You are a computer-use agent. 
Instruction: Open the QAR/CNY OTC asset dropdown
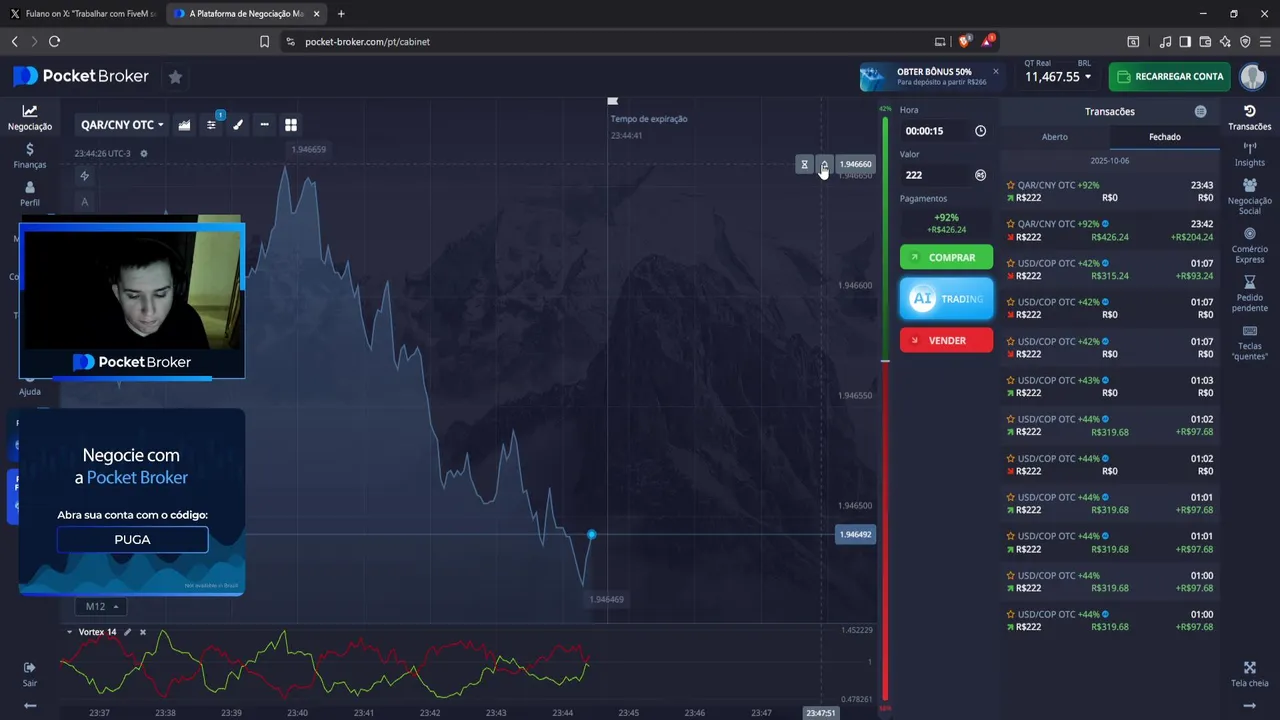(x=122, y=125)
